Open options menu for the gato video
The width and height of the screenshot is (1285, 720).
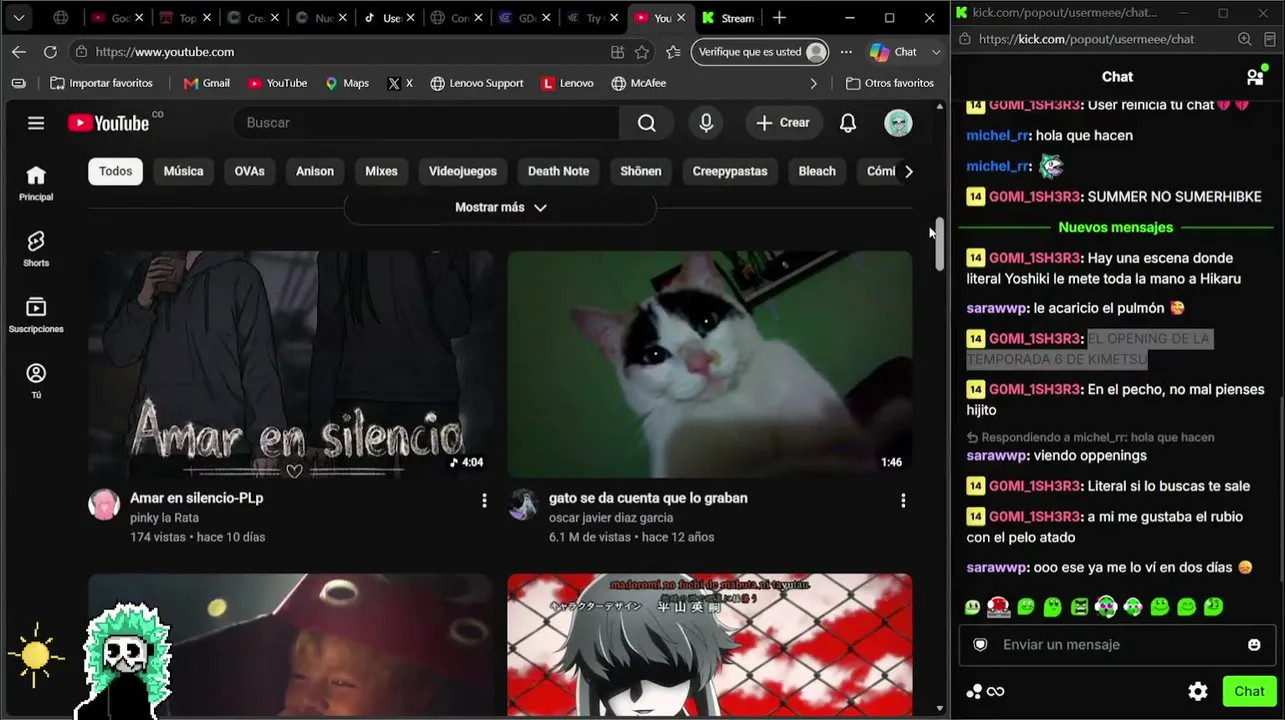point(903,500)
